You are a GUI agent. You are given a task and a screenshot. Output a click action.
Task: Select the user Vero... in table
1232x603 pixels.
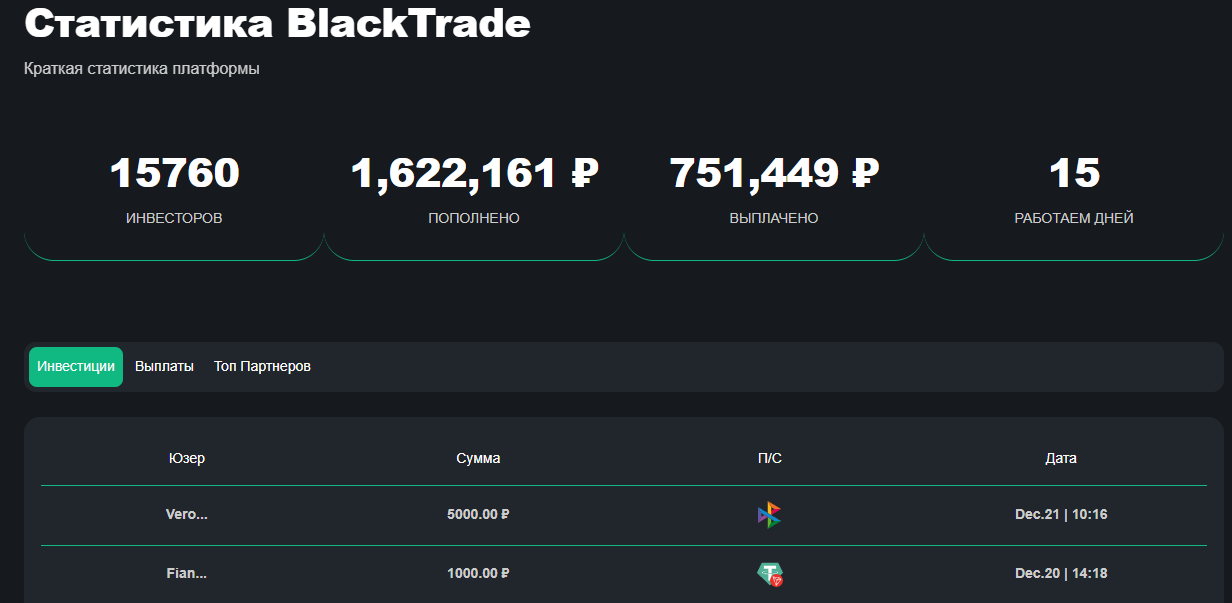187,515
